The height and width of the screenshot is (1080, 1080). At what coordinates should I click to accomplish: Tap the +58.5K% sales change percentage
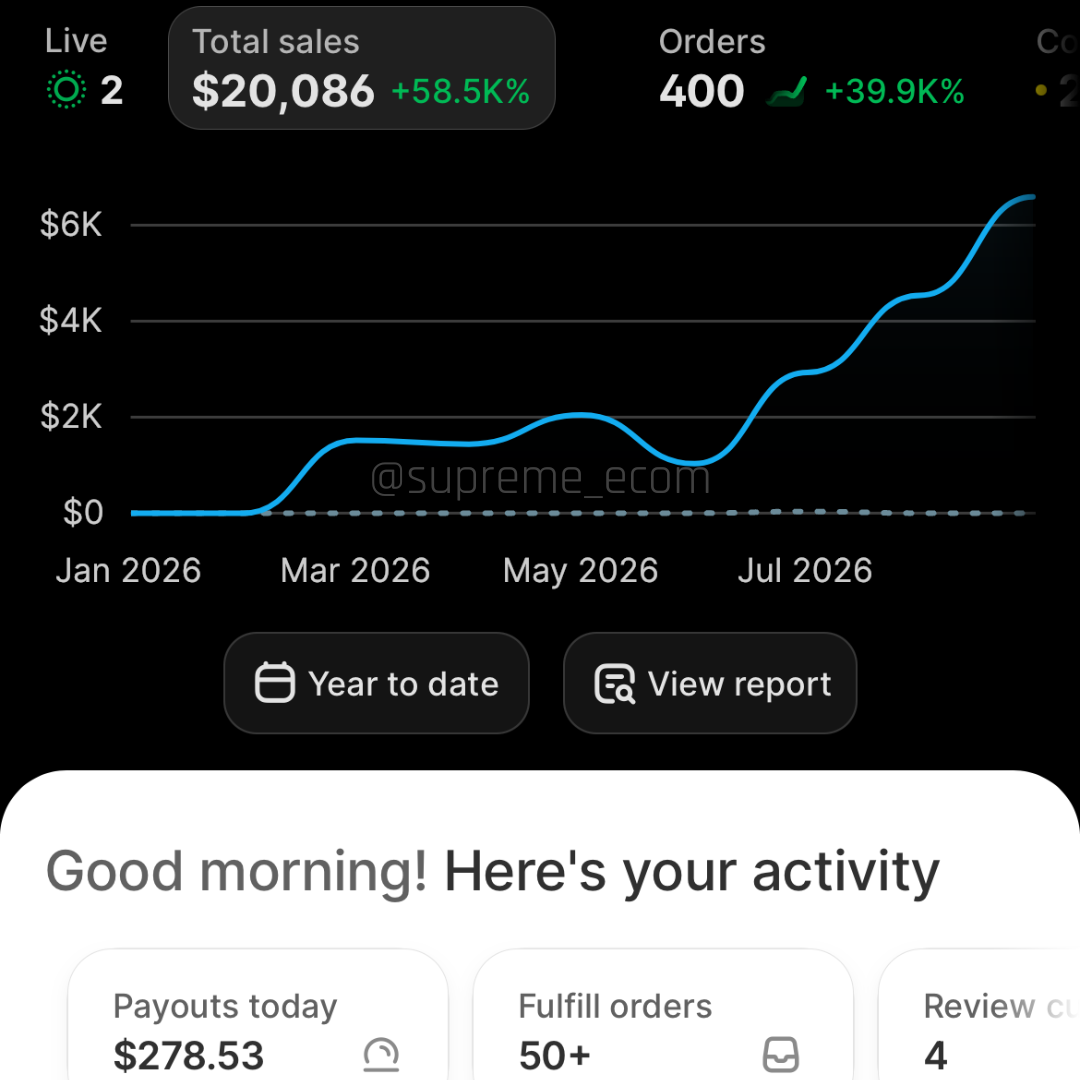(x=460, y=92)
